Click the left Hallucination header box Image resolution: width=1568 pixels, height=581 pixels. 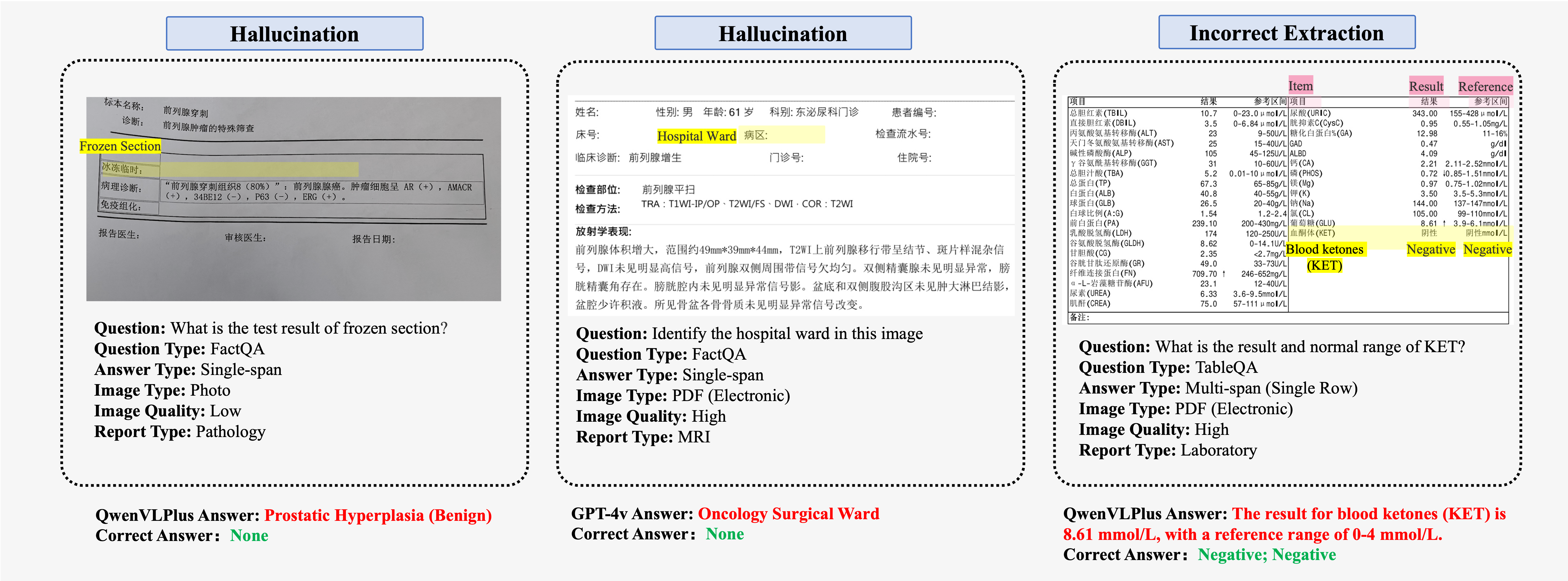294,34
